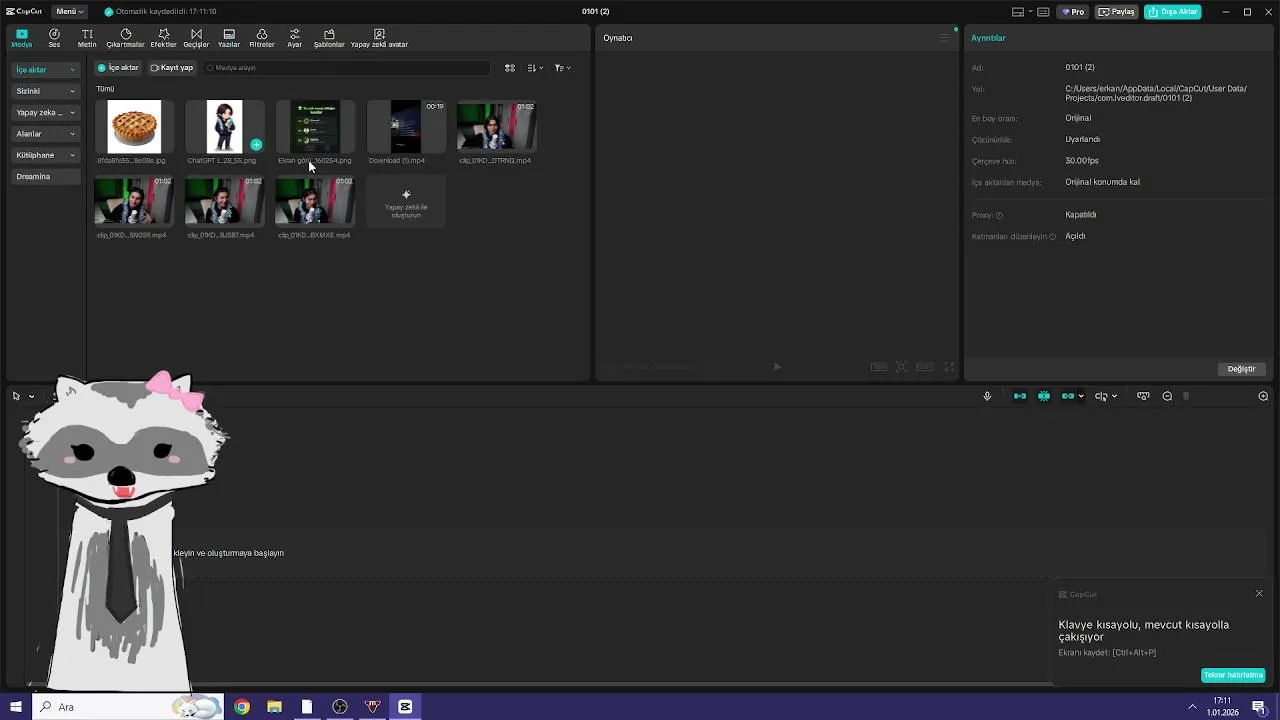The width and height of the screenshot is (1280, 720).
Task: Open the Oynatıcı player menu icon
Action: coord(943,38)
